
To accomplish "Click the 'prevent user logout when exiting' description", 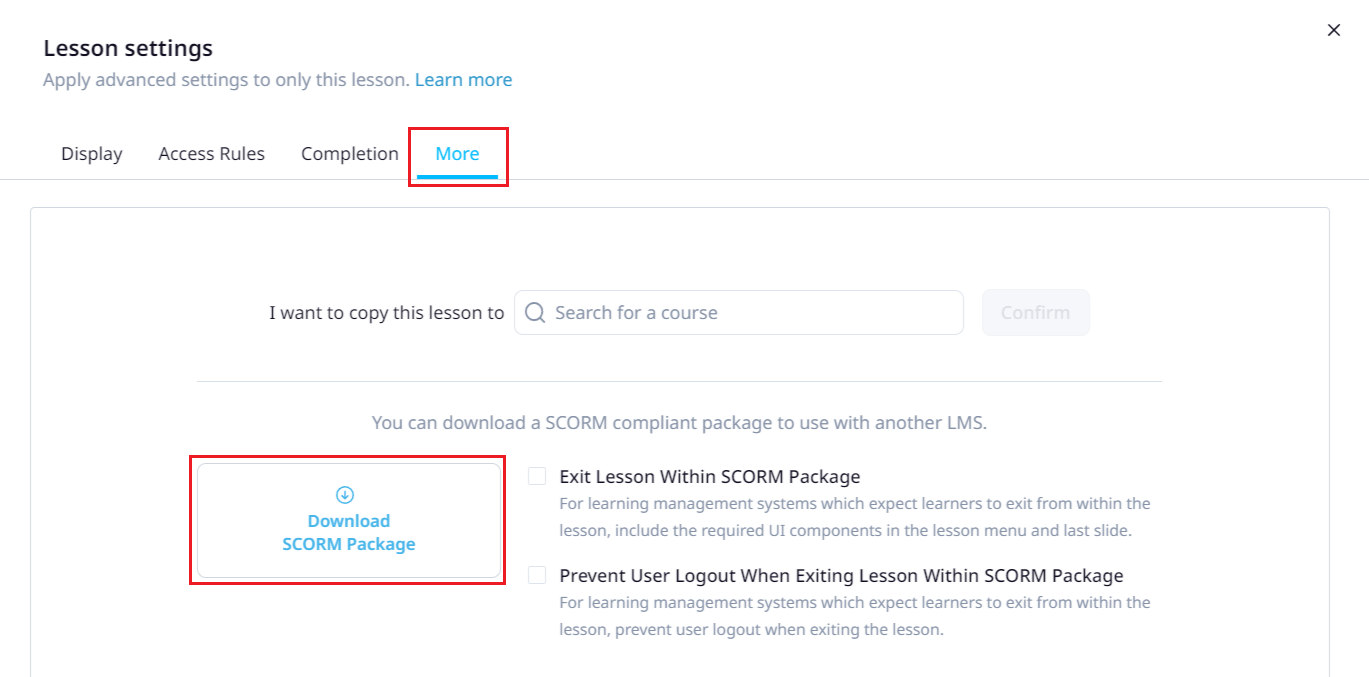I will pyautogui.click(x=855, y=616).
